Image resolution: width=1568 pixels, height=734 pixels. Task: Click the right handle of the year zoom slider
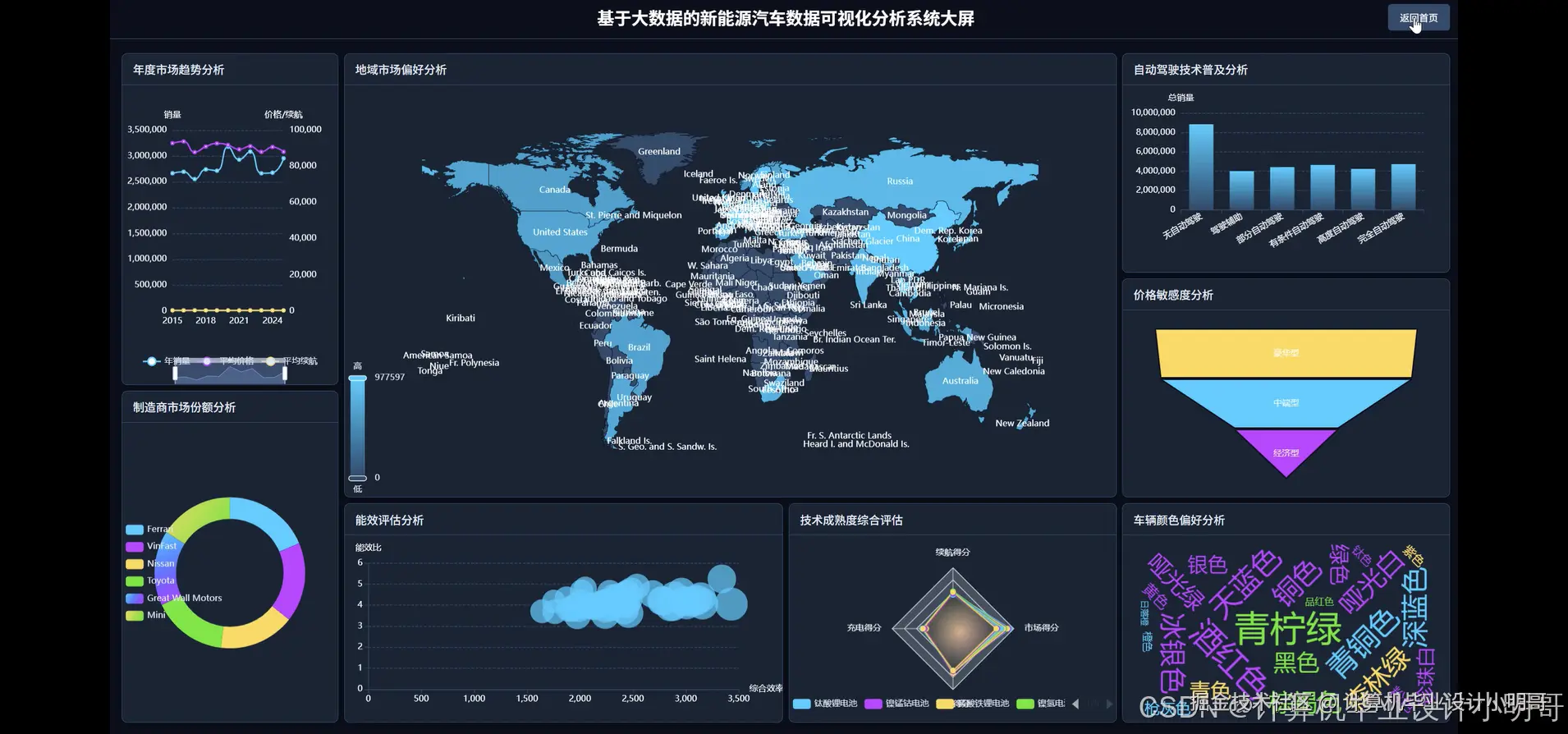pyautogui.click(x=285, y=374)
